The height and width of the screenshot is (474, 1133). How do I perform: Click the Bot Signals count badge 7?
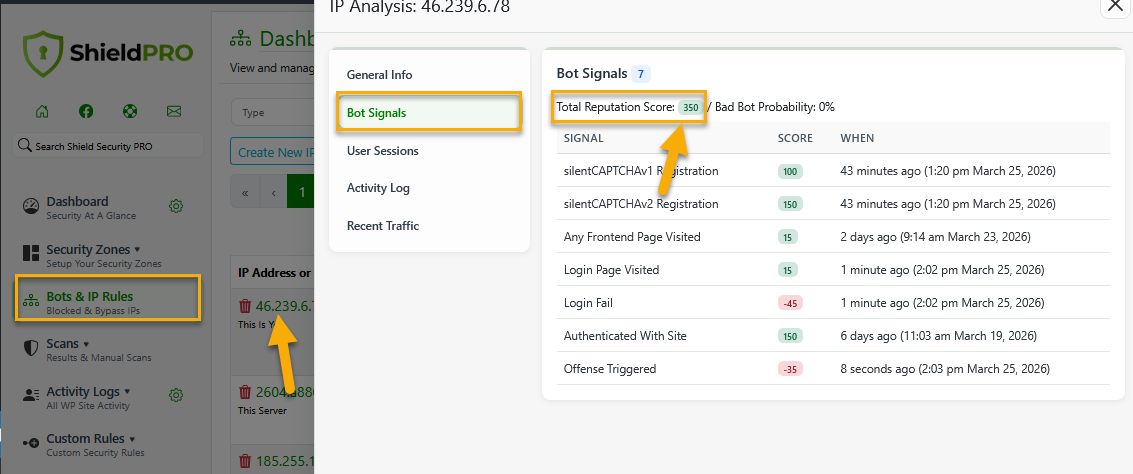[x=641, y=73]
